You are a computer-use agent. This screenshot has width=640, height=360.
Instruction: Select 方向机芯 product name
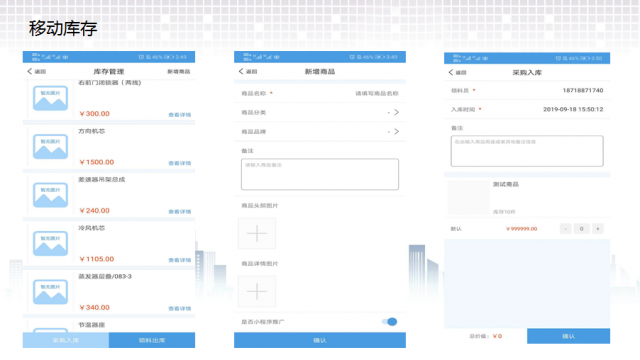[x=91, y=131]
